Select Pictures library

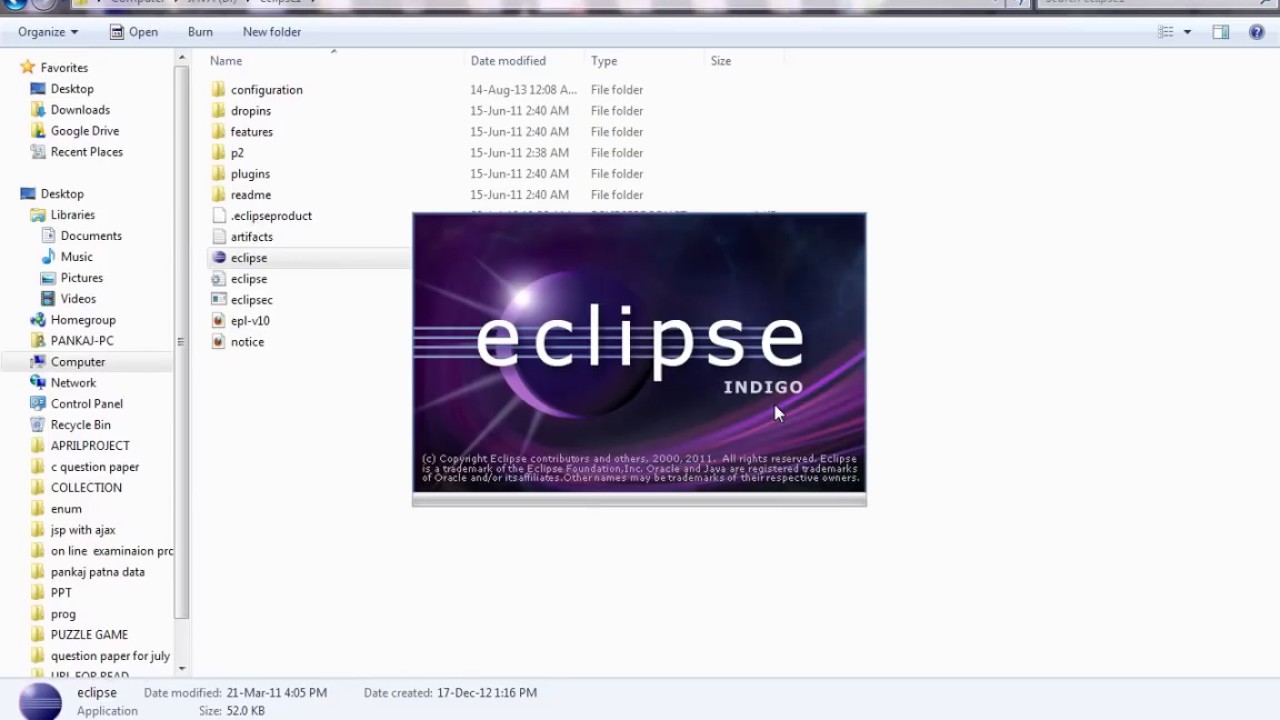click(x=82, y=278)
